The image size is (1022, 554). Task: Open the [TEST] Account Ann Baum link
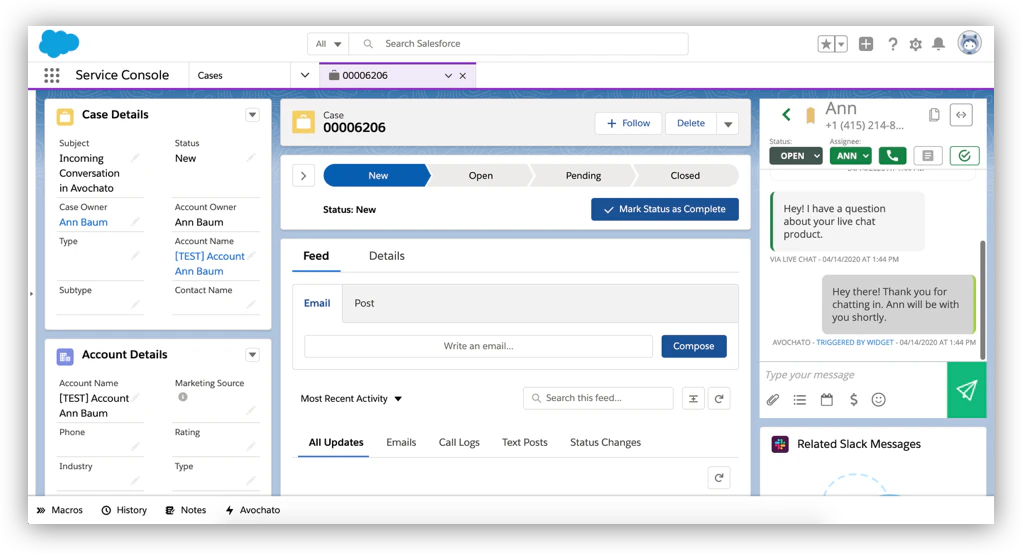(x=209, y=263)
